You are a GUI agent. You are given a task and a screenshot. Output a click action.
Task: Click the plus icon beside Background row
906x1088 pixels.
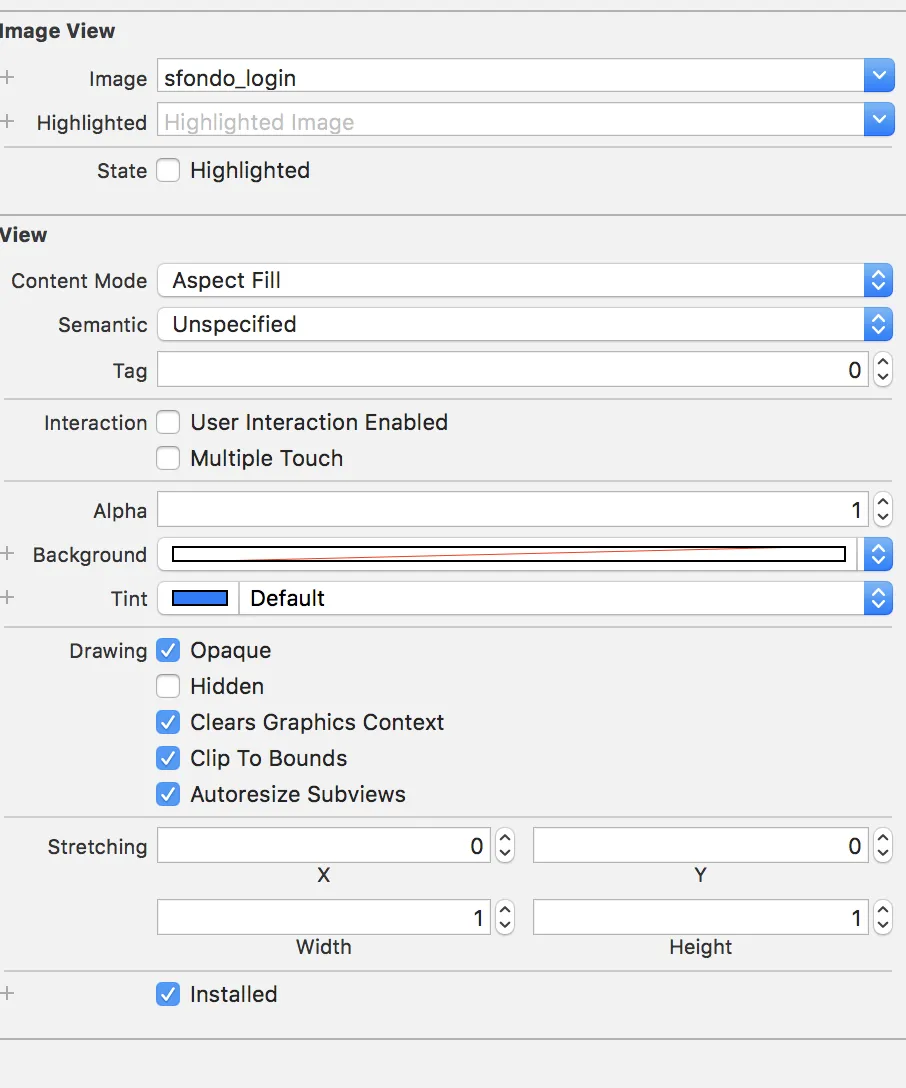[8, 553]
